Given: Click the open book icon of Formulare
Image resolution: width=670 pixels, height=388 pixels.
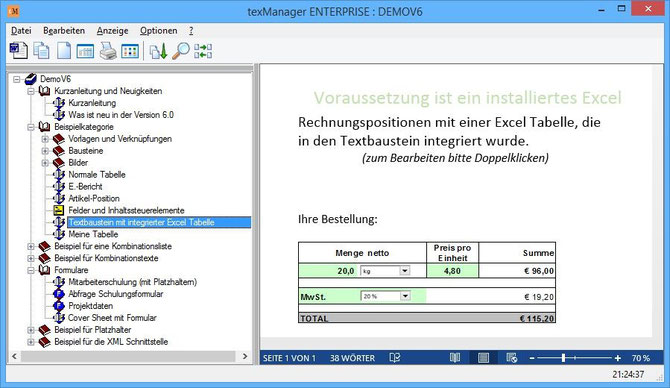Looking at the screenshot, I should [x=44, y=270].
